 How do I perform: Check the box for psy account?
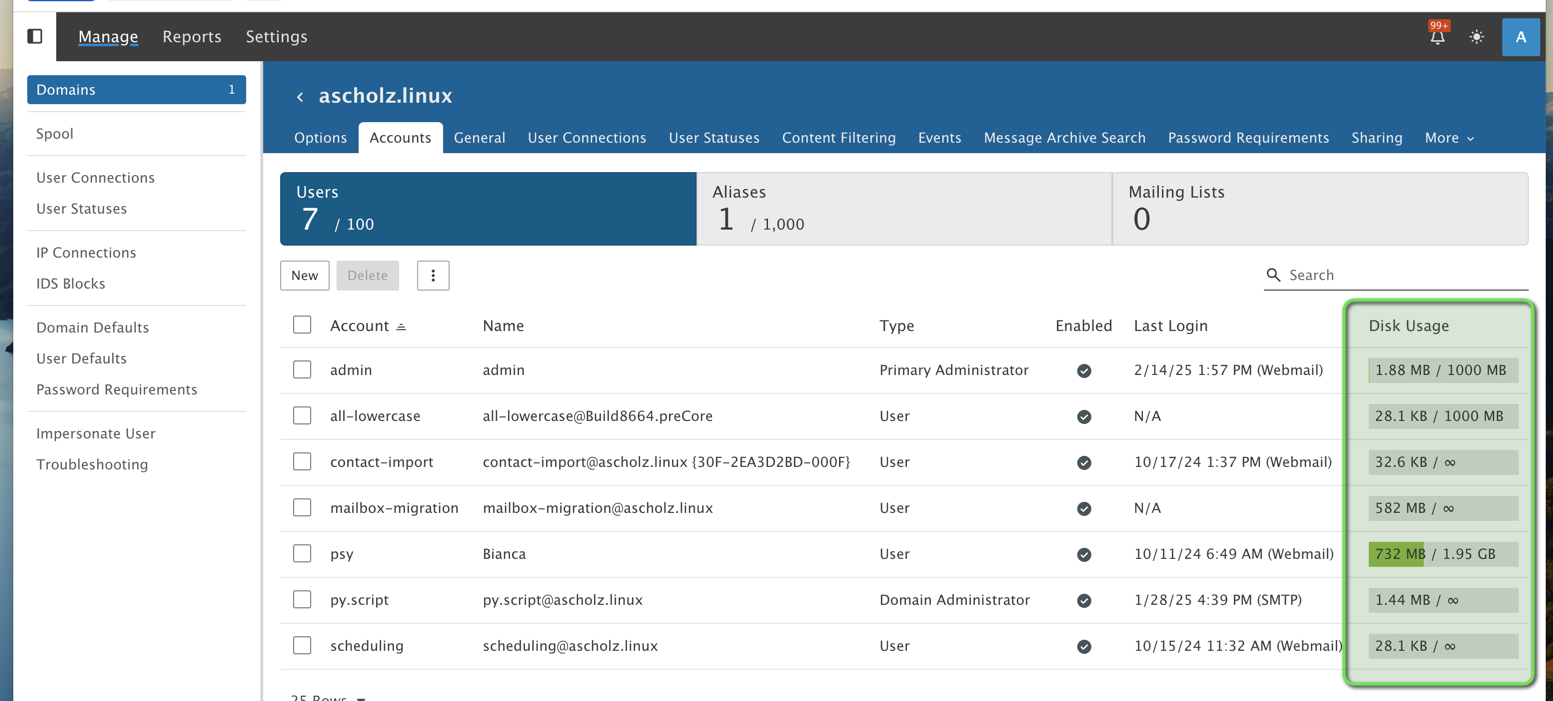302,554
